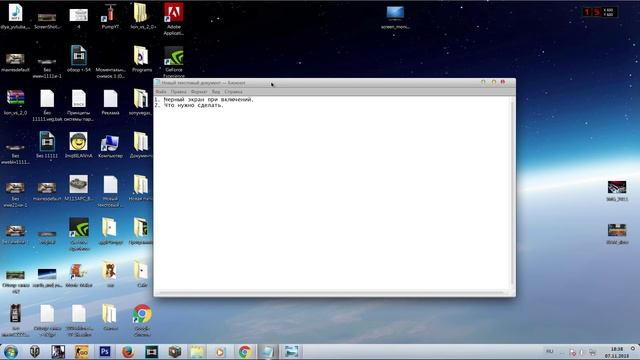Select the PumpYT desktop shortcut
This screenshot has width=640, height=360.
coord(110,17)
